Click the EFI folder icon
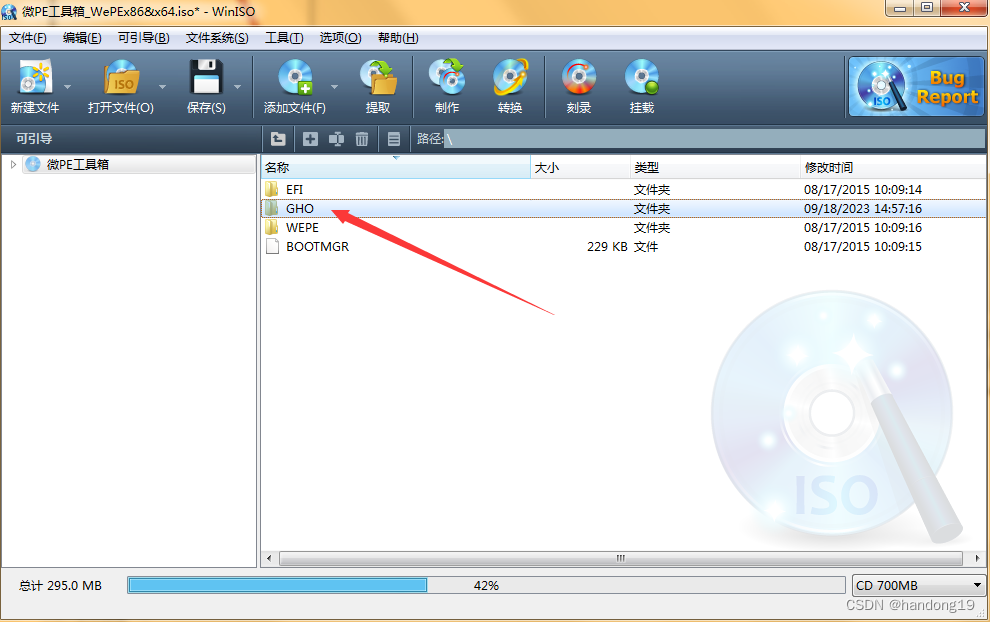This screenshot has height=622, width=990. [x=272, y=189]
